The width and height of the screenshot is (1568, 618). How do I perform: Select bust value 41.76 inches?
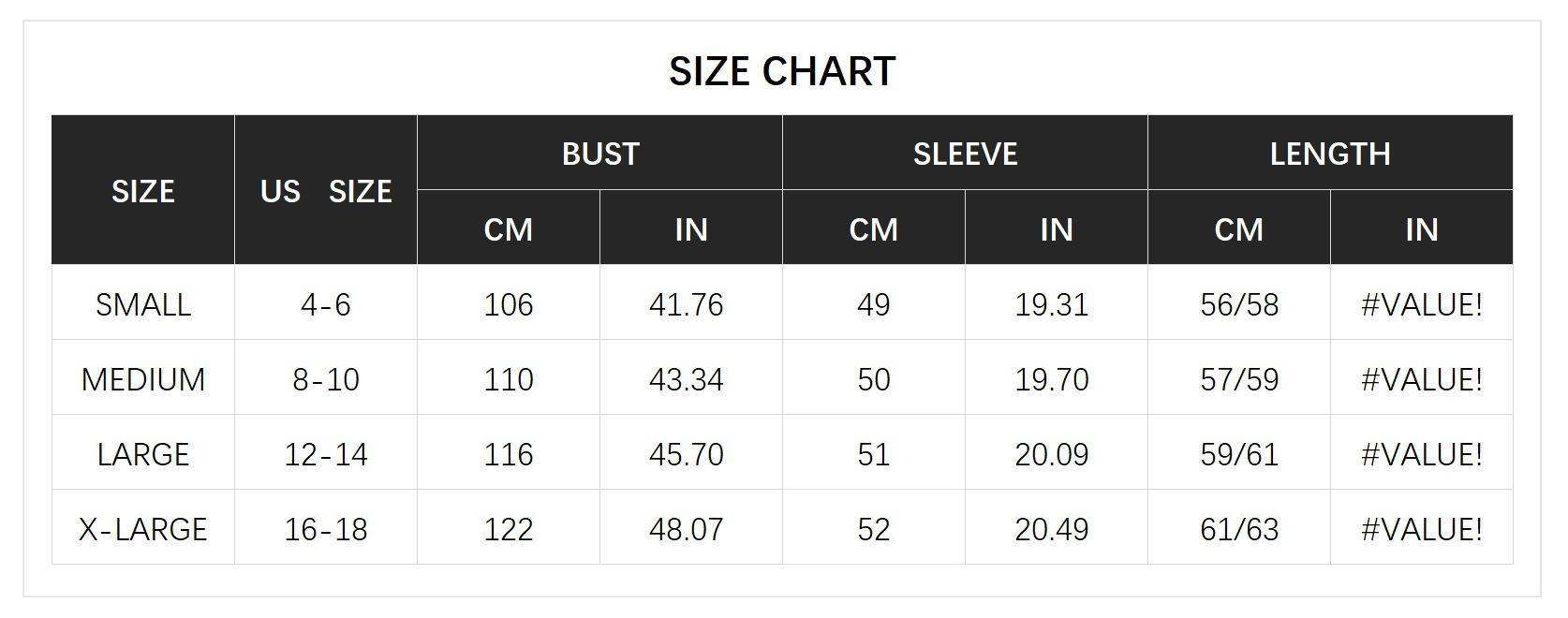click(686, 304)
